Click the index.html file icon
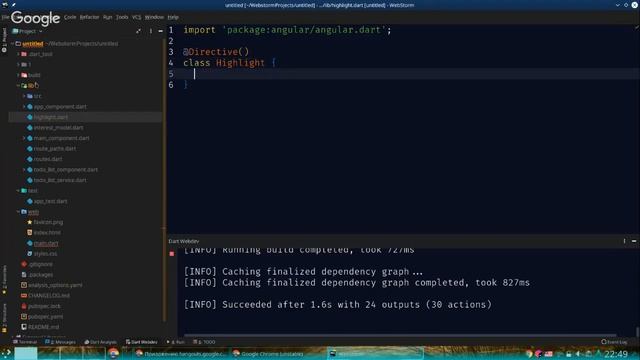Viewport: 640px width, 360px height. [29, 232]
